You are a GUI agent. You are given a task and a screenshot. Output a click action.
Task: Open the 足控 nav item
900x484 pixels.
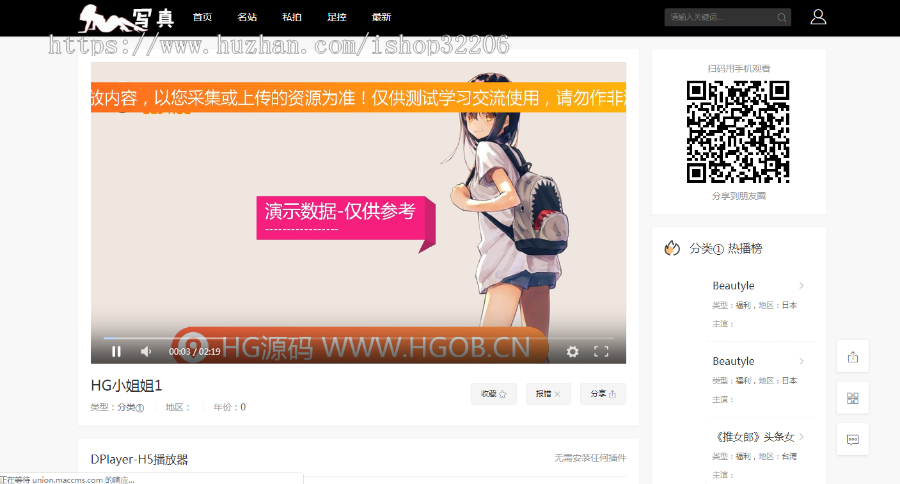[x=336, y=17]
